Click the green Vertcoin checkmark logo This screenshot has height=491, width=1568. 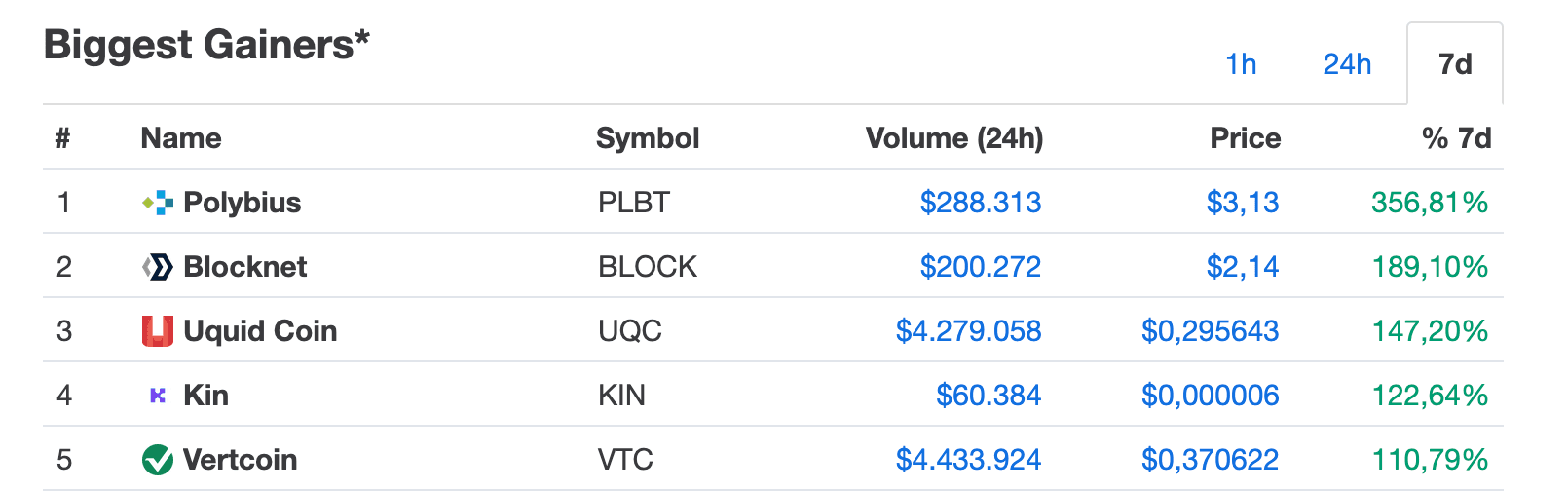157,460
